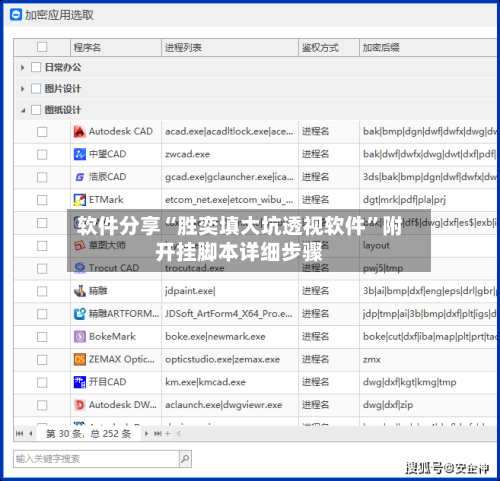Tick the 精雕 row checkbox

(42, 291)
